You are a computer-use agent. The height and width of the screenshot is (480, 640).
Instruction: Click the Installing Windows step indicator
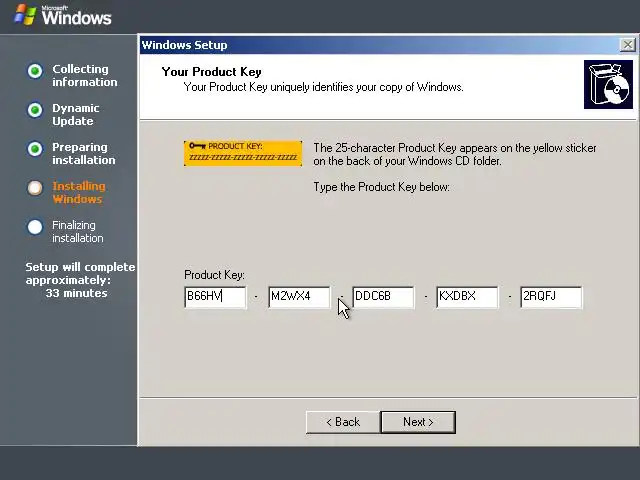point(35,188)
